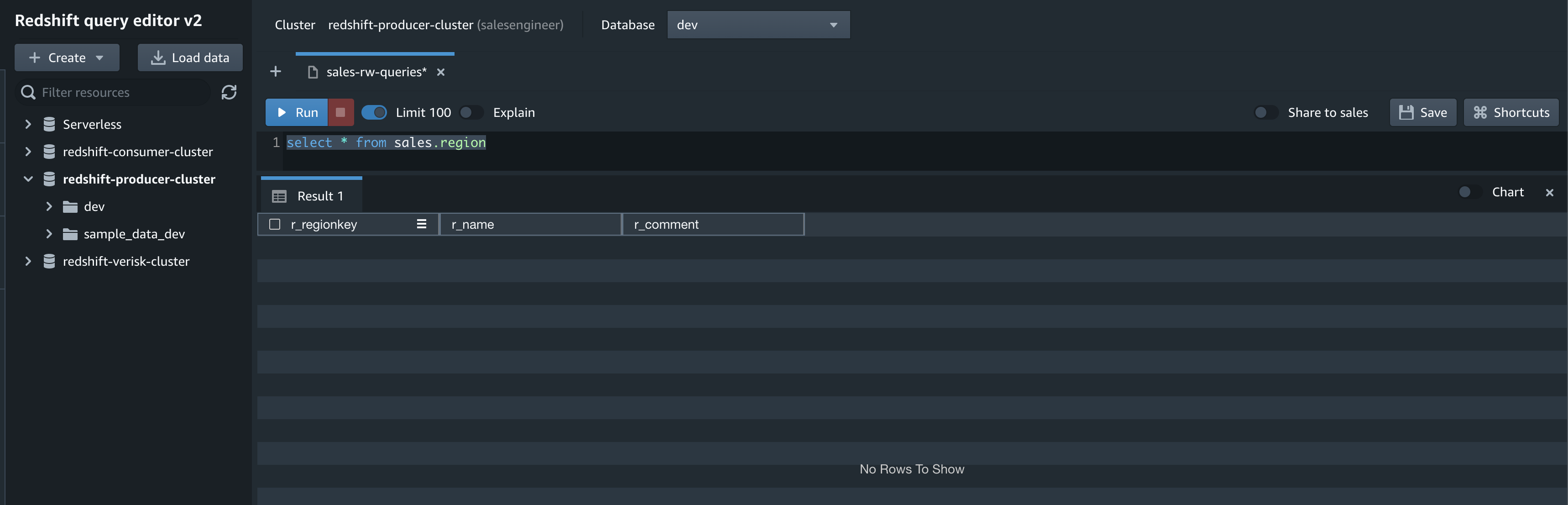The width and height of the screenshot is (1568, 505).
Task: Disable the Limit 100 toggle
Action: pos(374,112)
